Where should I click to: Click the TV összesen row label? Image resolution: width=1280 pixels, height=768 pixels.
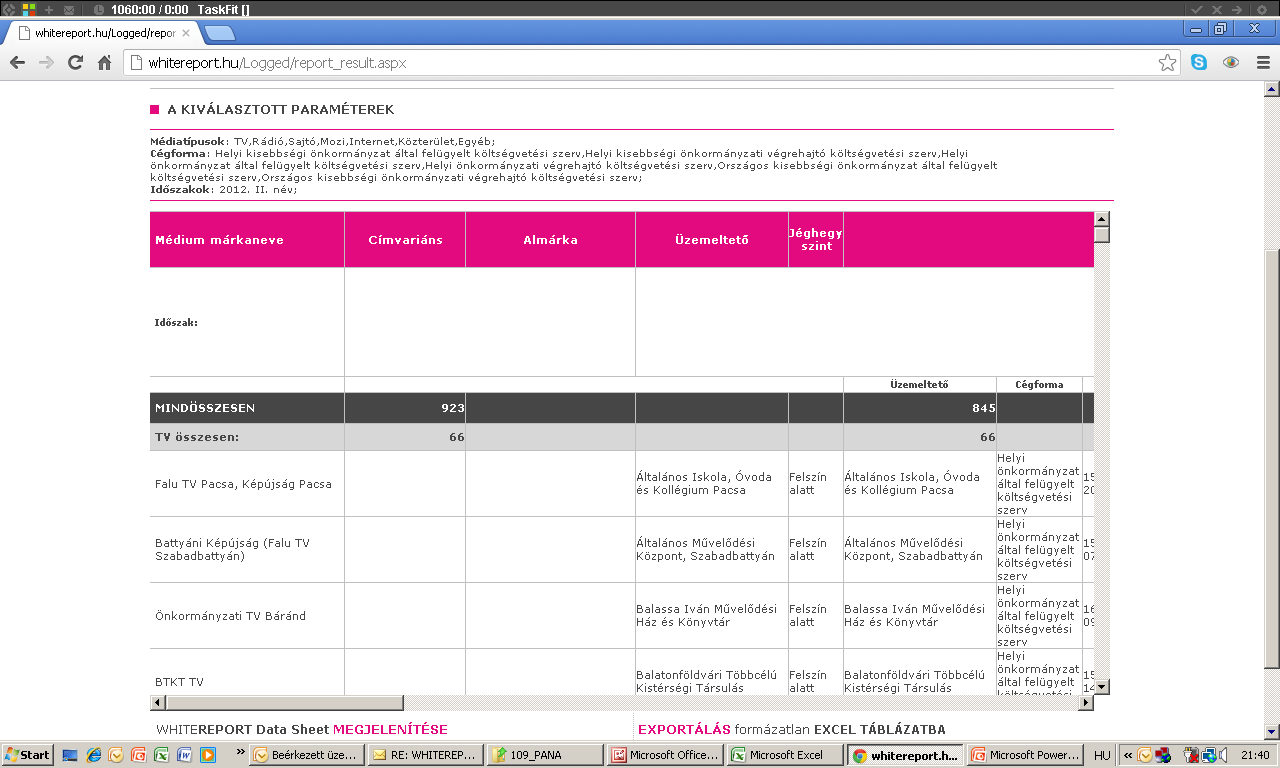pos(197,437)
